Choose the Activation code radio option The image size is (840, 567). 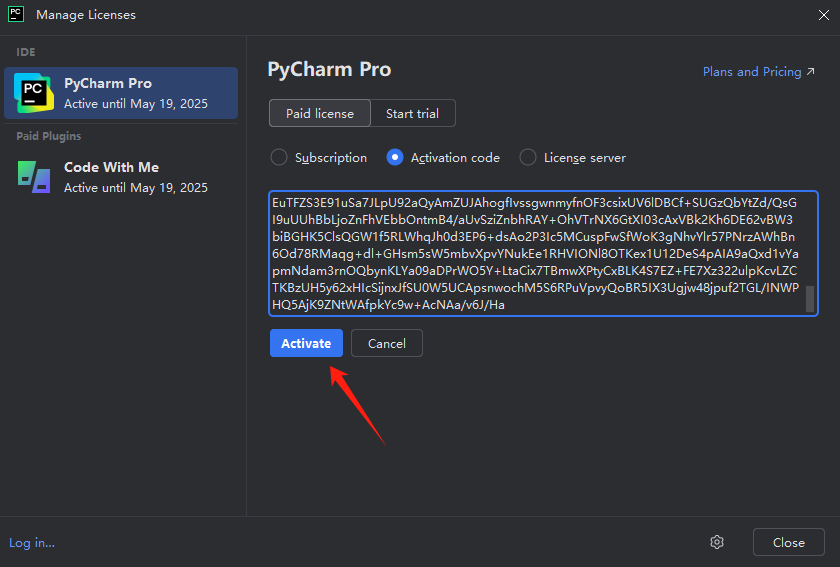pos(395,157)
